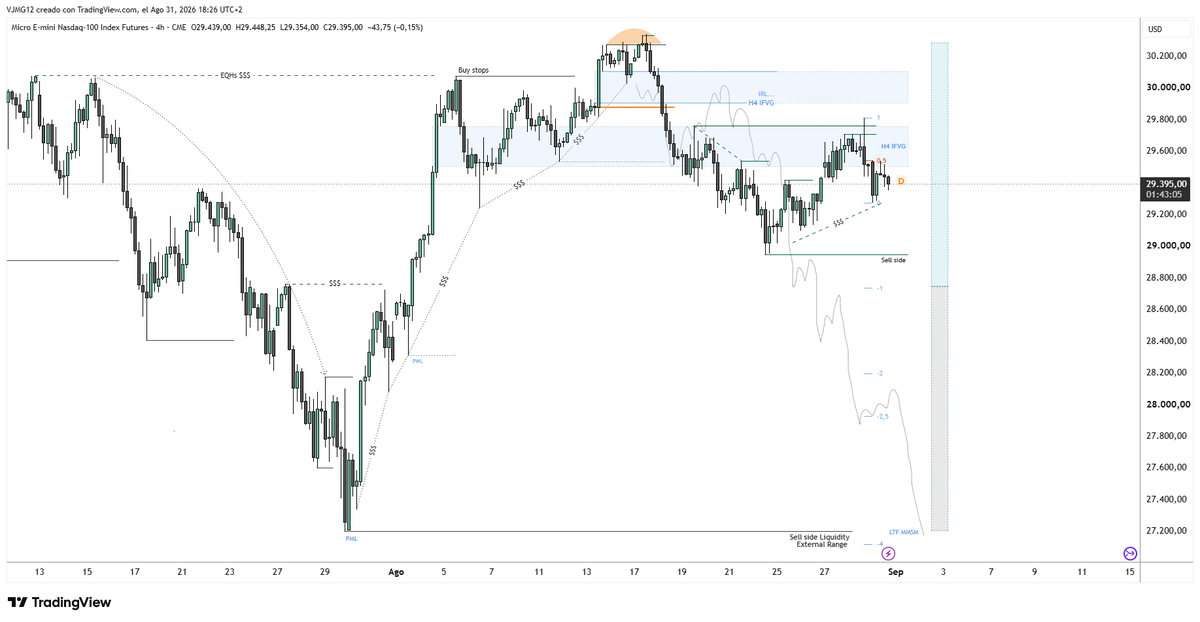
Task: Click the LTF MMSM label
Action: (903, 533)
